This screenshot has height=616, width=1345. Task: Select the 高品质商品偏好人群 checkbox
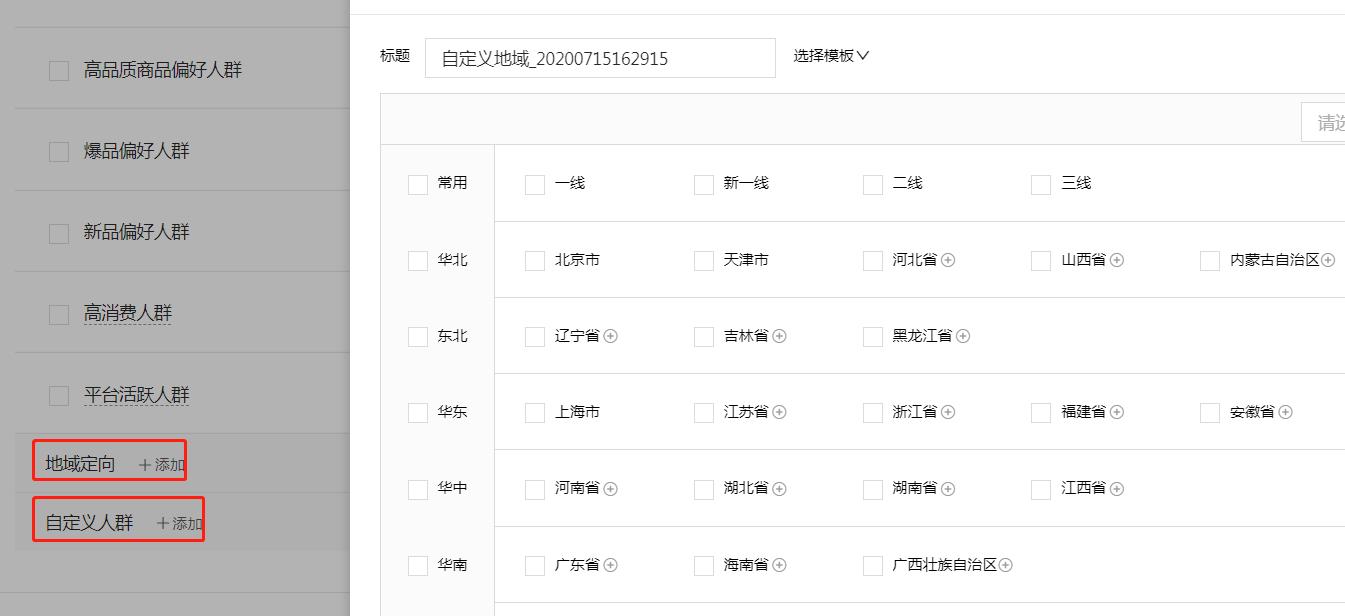58,70
